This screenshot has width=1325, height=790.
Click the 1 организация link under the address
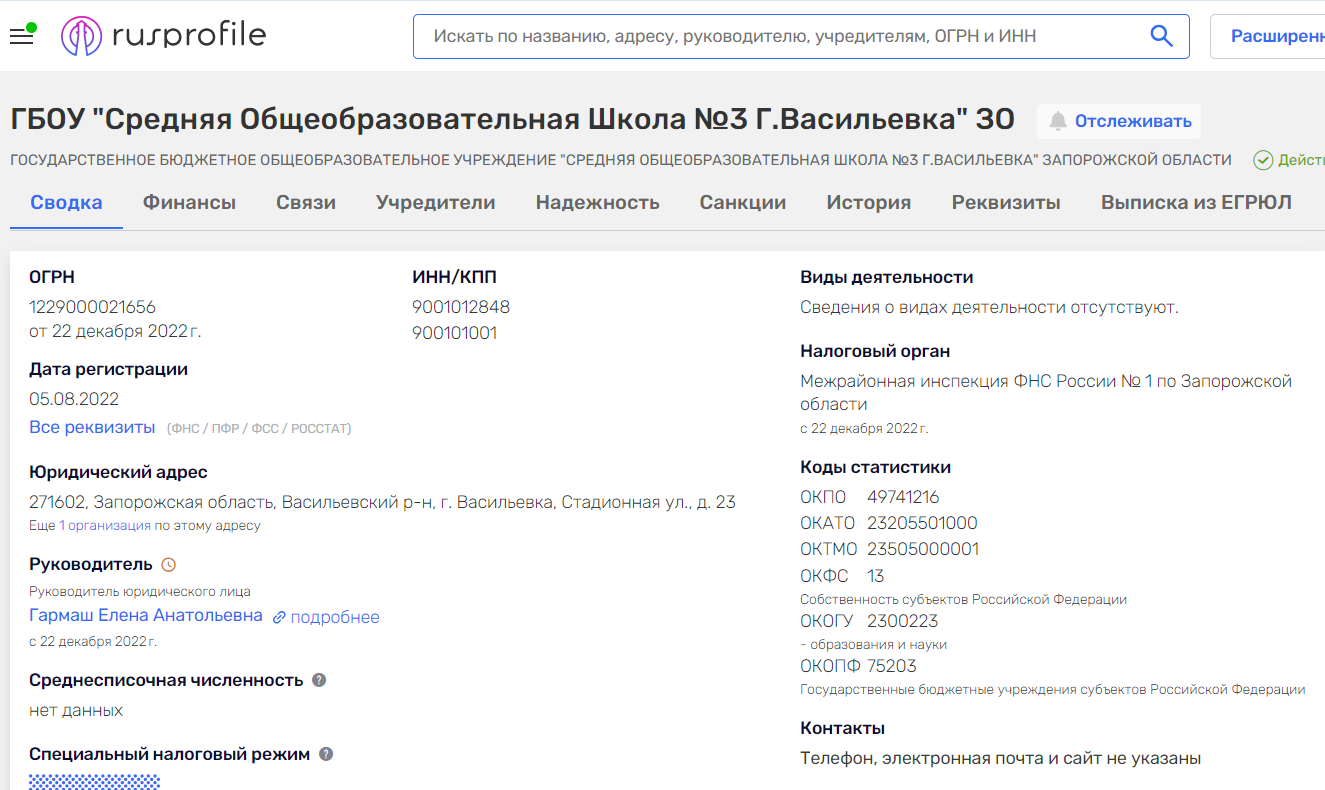coord(105,526)
